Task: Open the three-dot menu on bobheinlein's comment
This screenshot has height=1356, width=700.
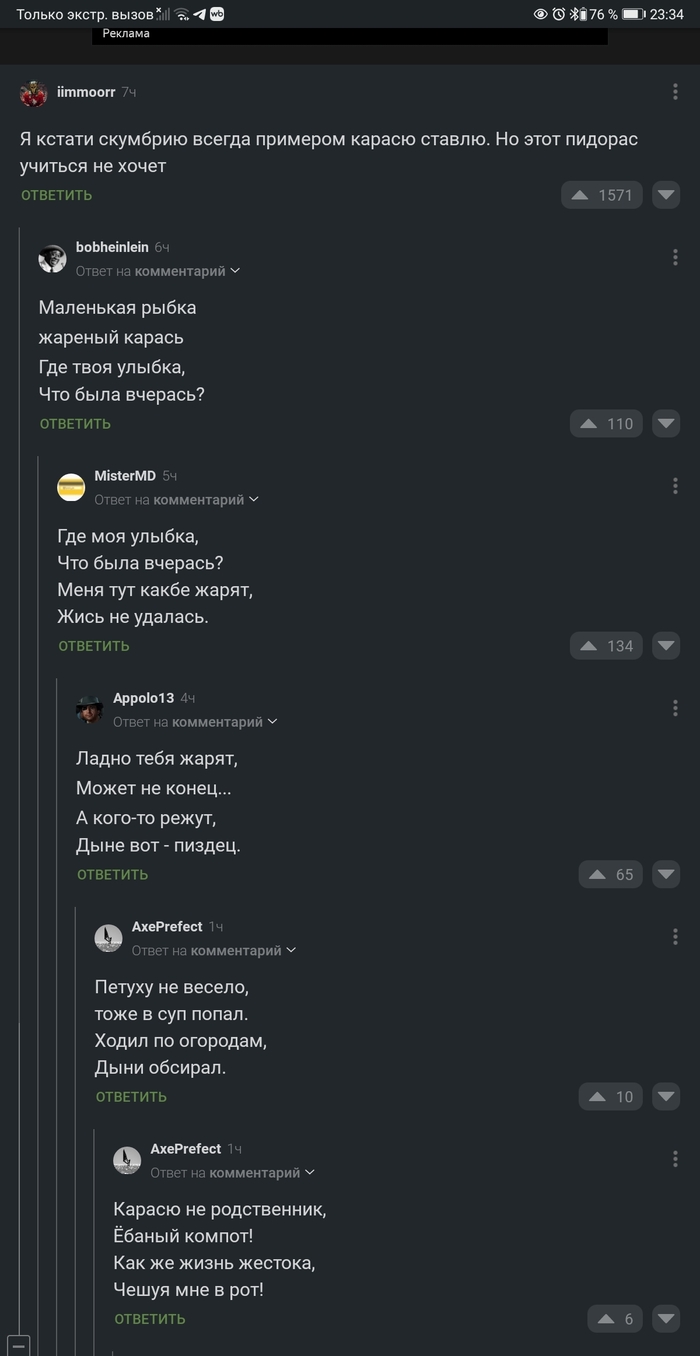Action: 676,257
